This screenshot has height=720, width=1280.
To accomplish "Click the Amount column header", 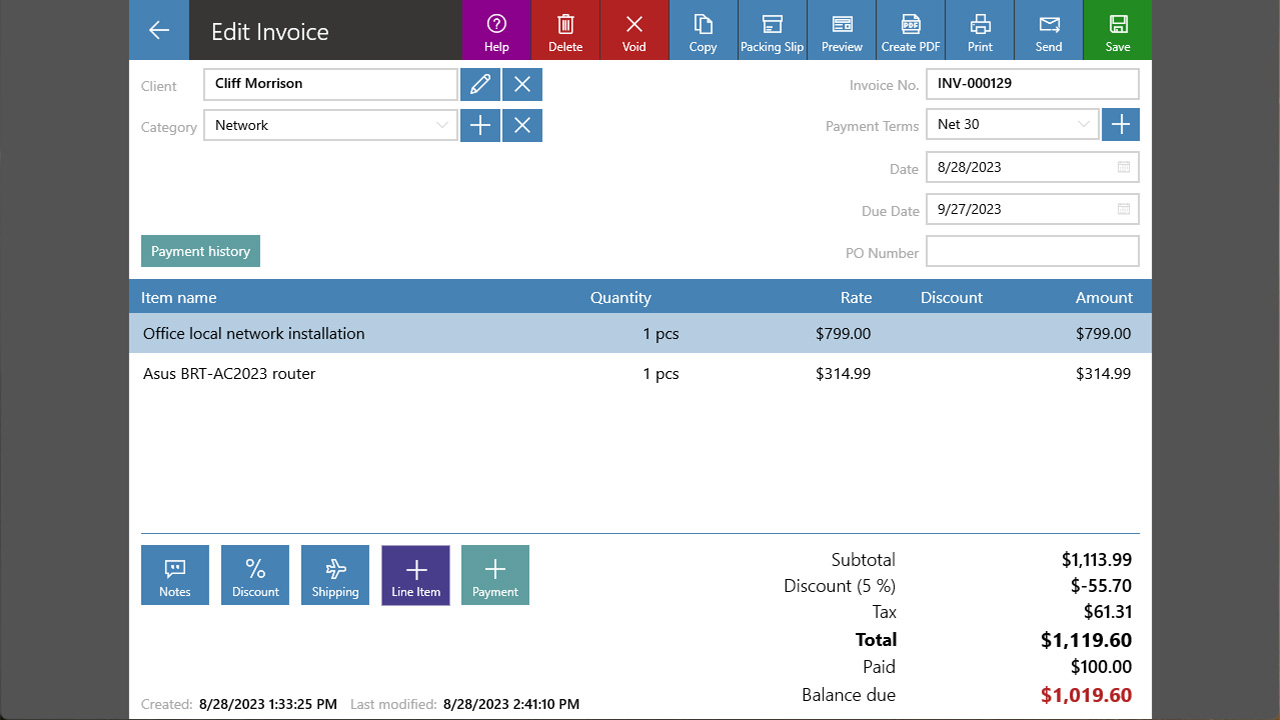I will coord(1104,297).
